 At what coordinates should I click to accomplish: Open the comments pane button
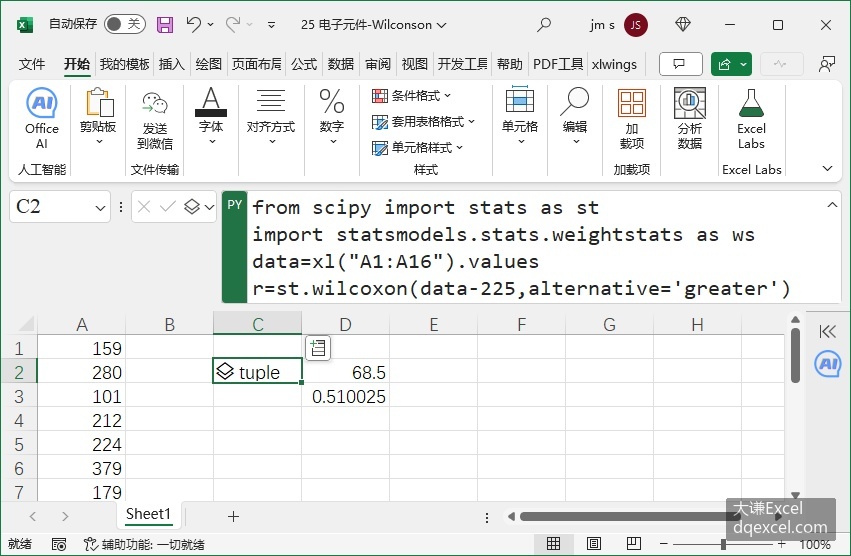click(x=681, y=64)
